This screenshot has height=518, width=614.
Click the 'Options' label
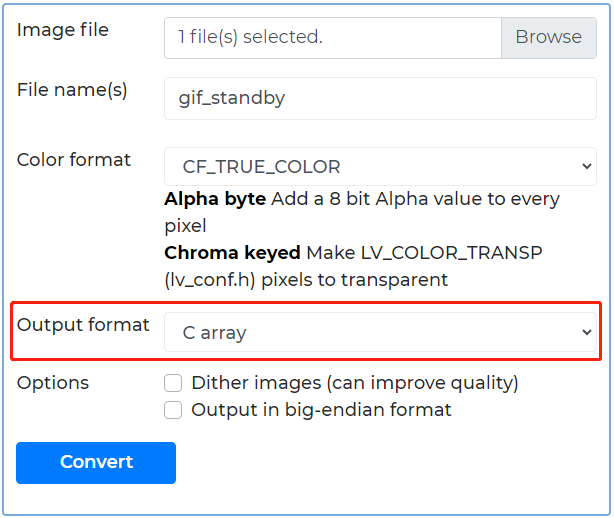pyautogui.click(x=52, y=383)
